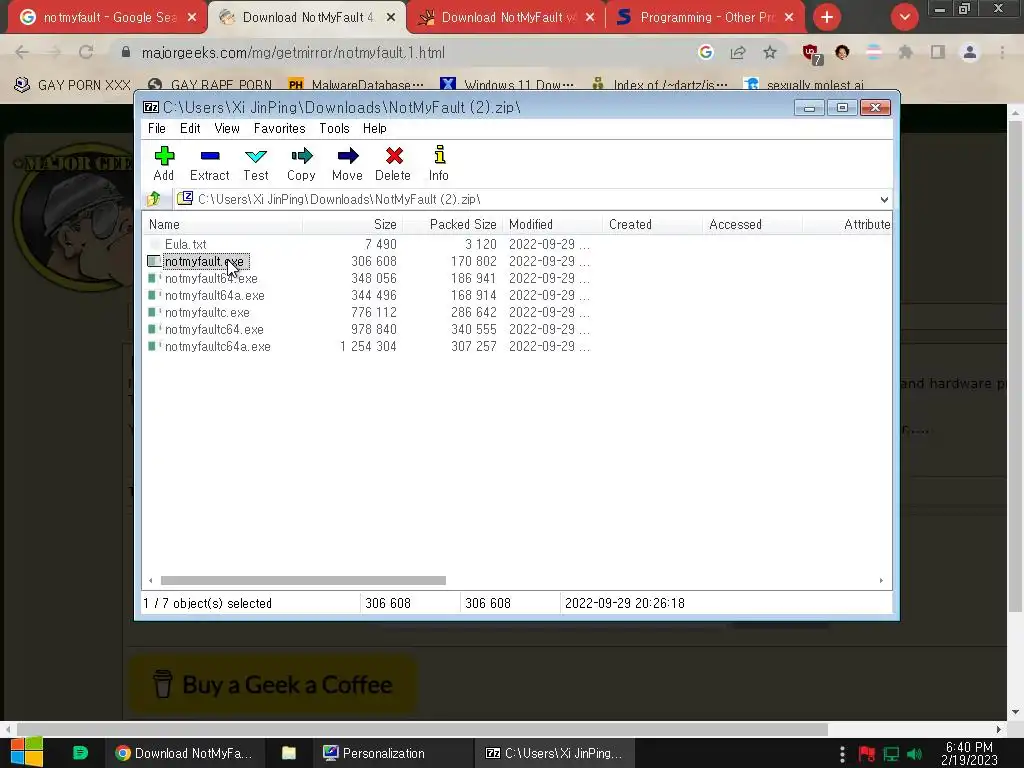Select the Copy toolbar icon
Screen dimensions: 1024x768
coord(301,163)
